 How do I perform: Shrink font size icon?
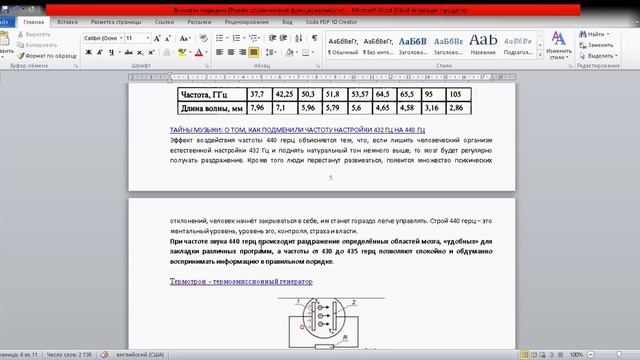coord(168,38)
